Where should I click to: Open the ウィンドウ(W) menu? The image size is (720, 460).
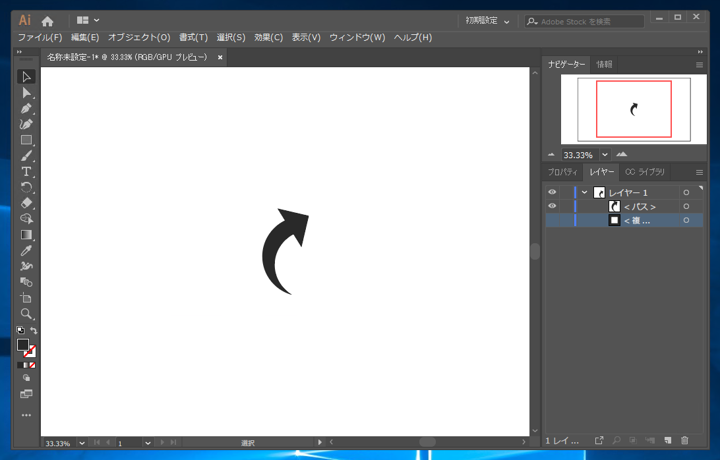click(x=357, y=38)
